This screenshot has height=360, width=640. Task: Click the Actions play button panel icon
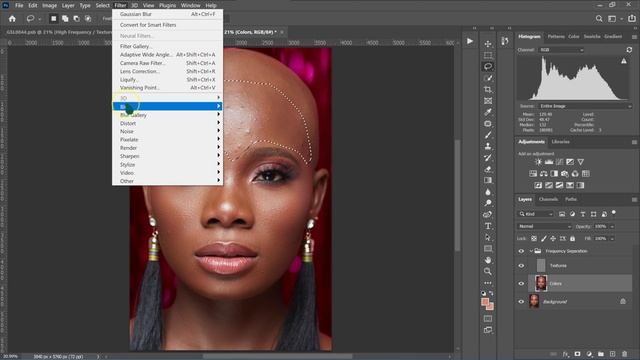tap(470, 41)
